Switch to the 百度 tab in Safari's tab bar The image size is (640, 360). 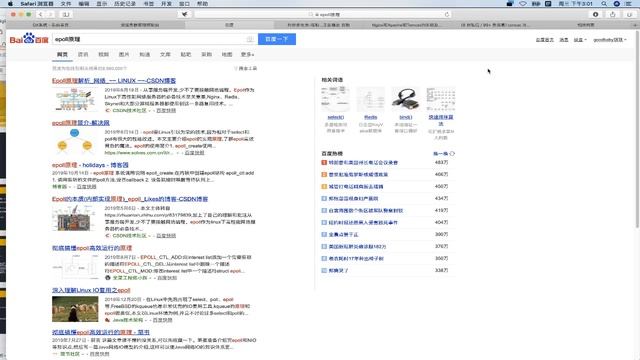(230, 25)
